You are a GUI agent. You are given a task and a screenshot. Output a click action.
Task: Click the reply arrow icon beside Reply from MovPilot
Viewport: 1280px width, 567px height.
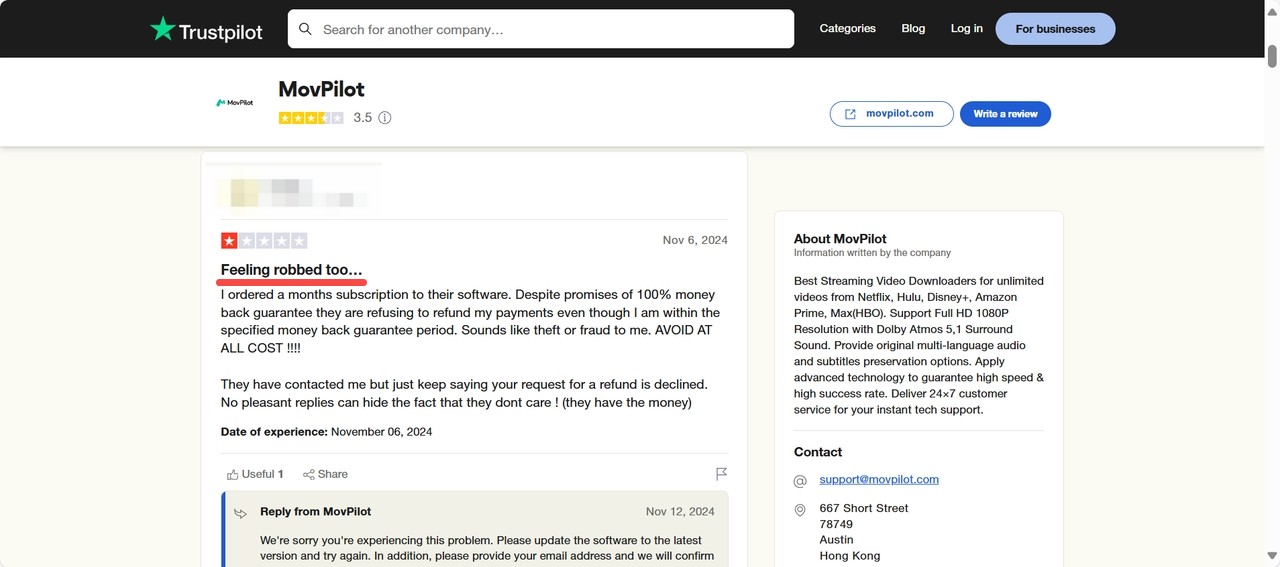(x=241, y=513)
